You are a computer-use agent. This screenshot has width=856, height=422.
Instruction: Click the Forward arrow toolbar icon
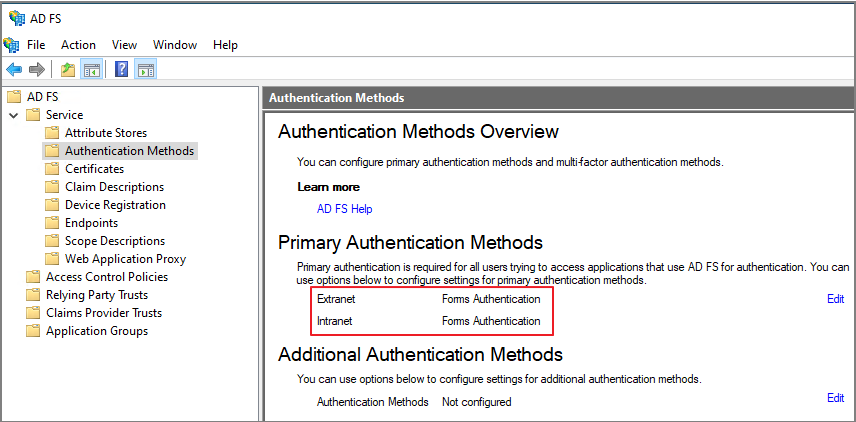coord(37,69)
